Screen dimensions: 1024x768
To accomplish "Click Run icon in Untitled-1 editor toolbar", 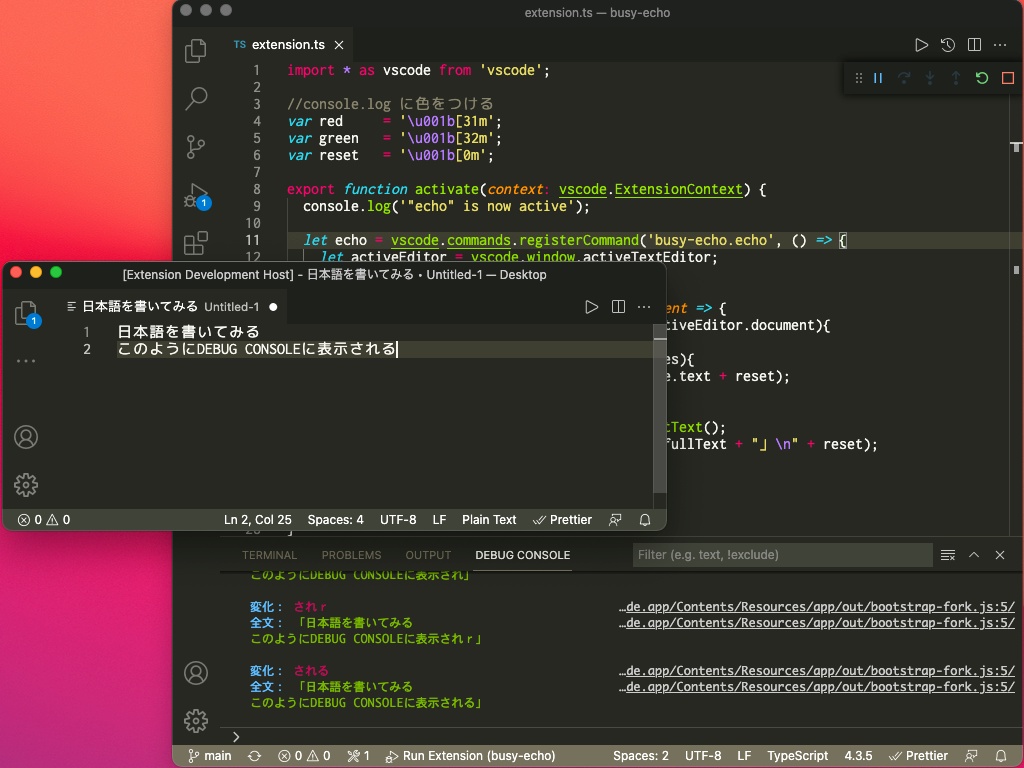I will coord(592,307).
